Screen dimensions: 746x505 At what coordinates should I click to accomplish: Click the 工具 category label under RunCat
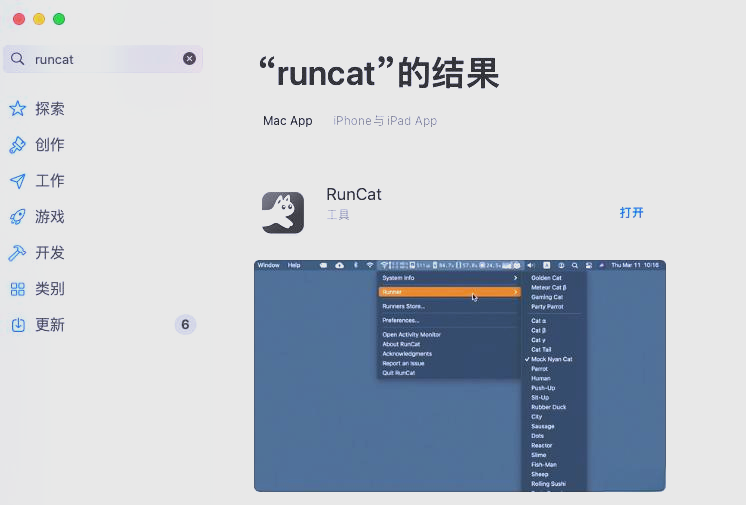(338, 215)
